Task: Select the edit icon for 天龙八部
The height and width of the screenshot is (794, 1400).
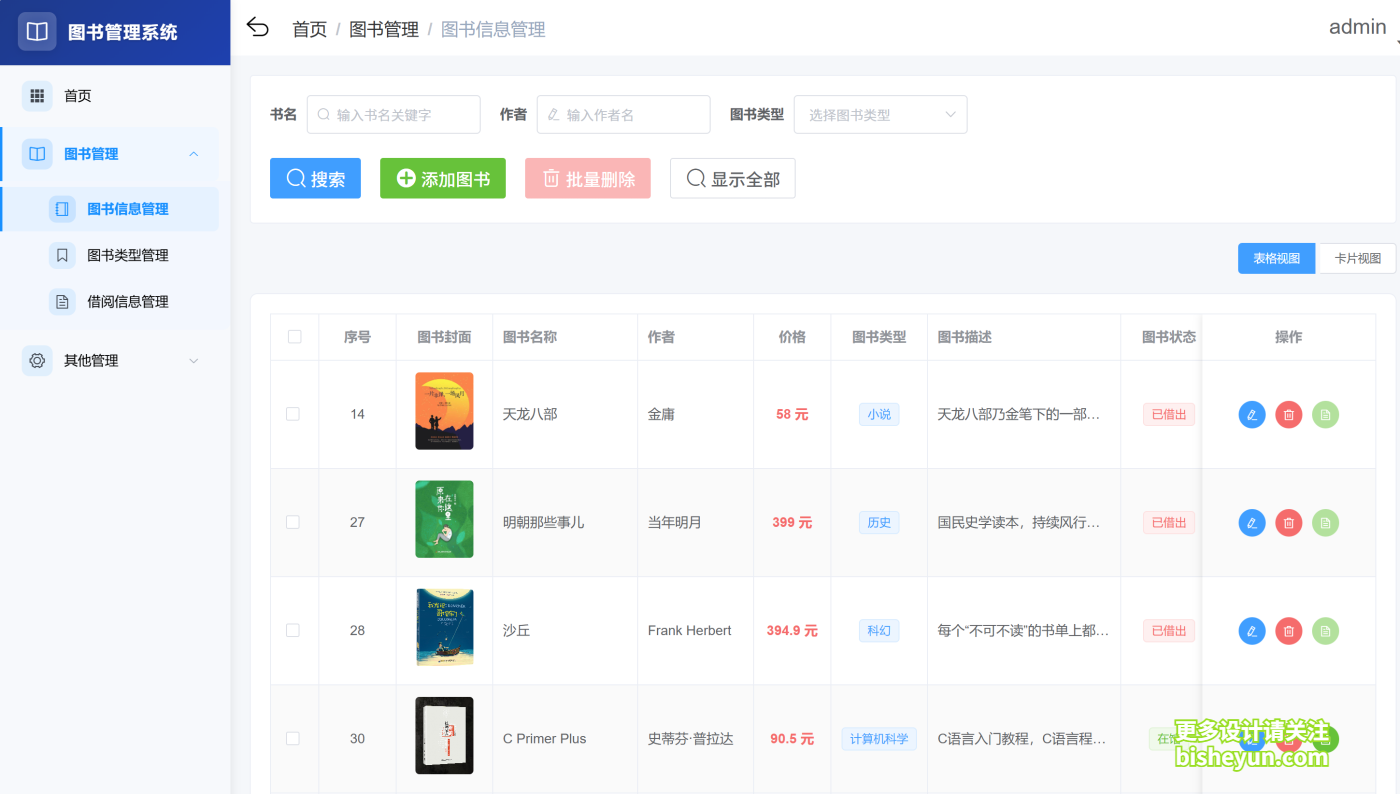Action: click(x=1251, y=414)
